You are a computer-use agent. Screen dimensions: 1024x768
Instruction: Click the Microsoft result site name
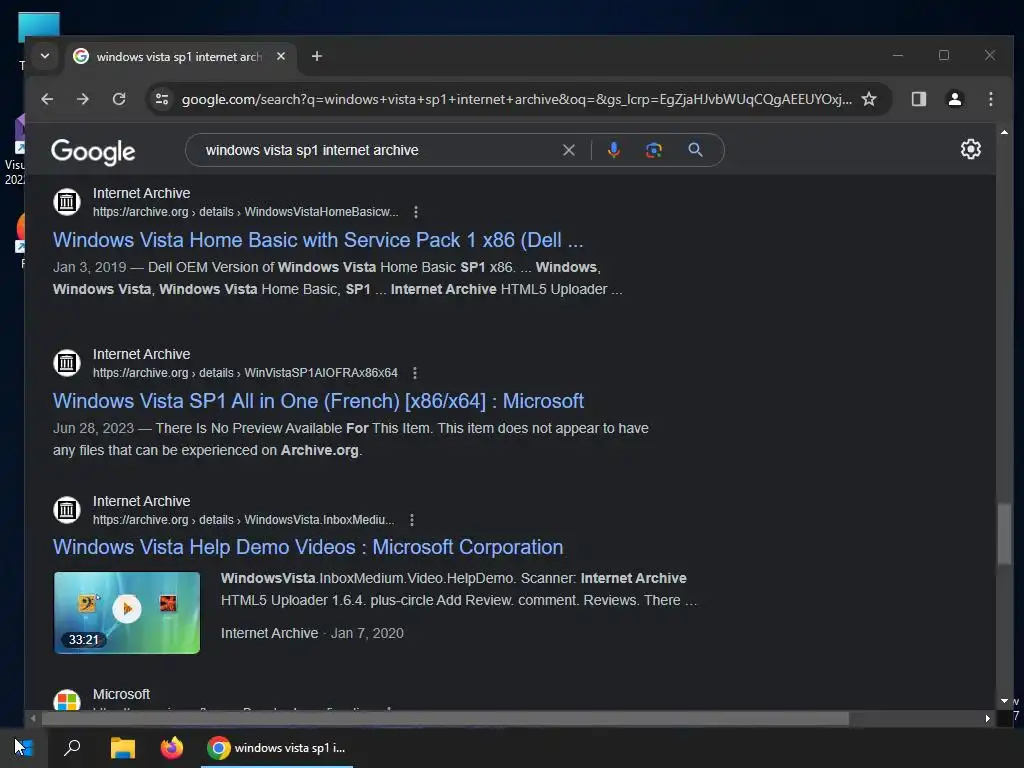click(121, 694)
